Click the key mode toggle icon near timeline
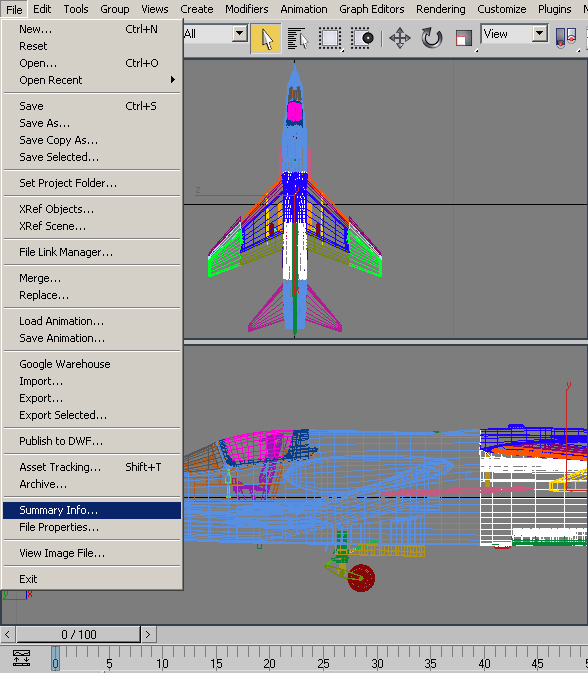The height and width of the screenshot is (673, 588). [x=21, y=658]
